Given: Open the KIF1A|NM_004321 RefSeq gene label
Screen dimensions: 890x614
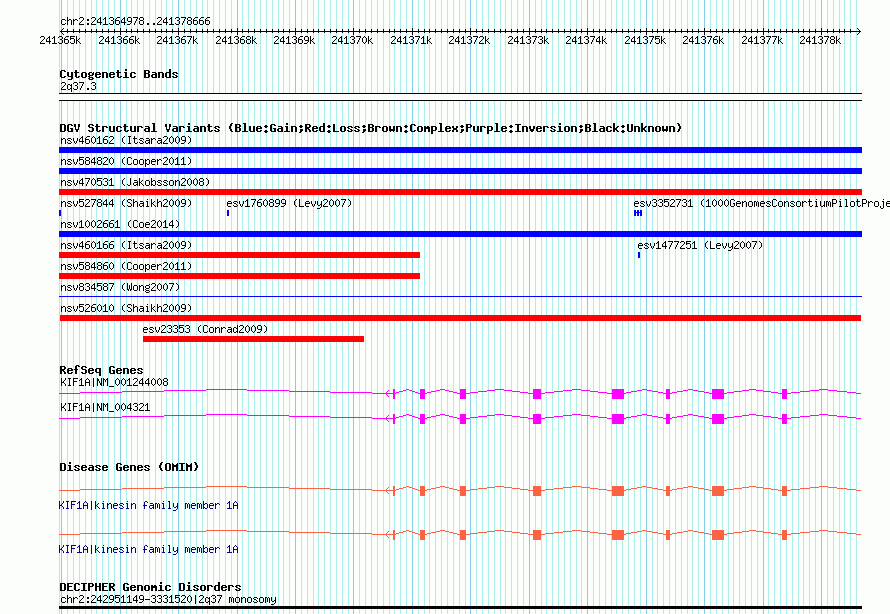Looking at the screenshot, I should (x=105, y=407).
